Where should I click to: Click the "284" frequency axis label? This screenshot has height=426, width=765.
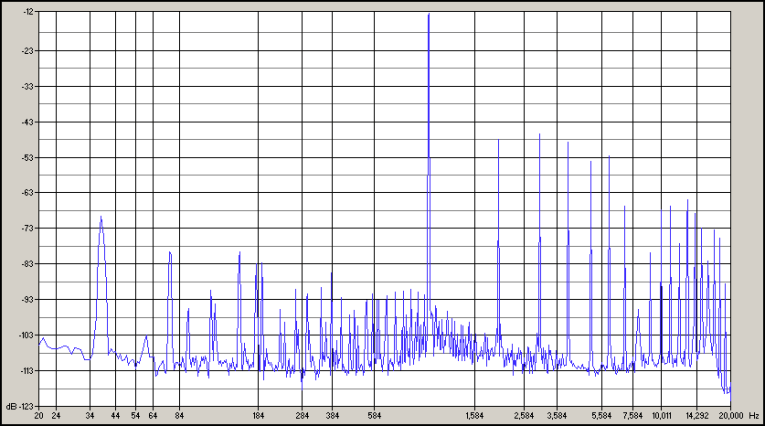[x=302, y=416]
